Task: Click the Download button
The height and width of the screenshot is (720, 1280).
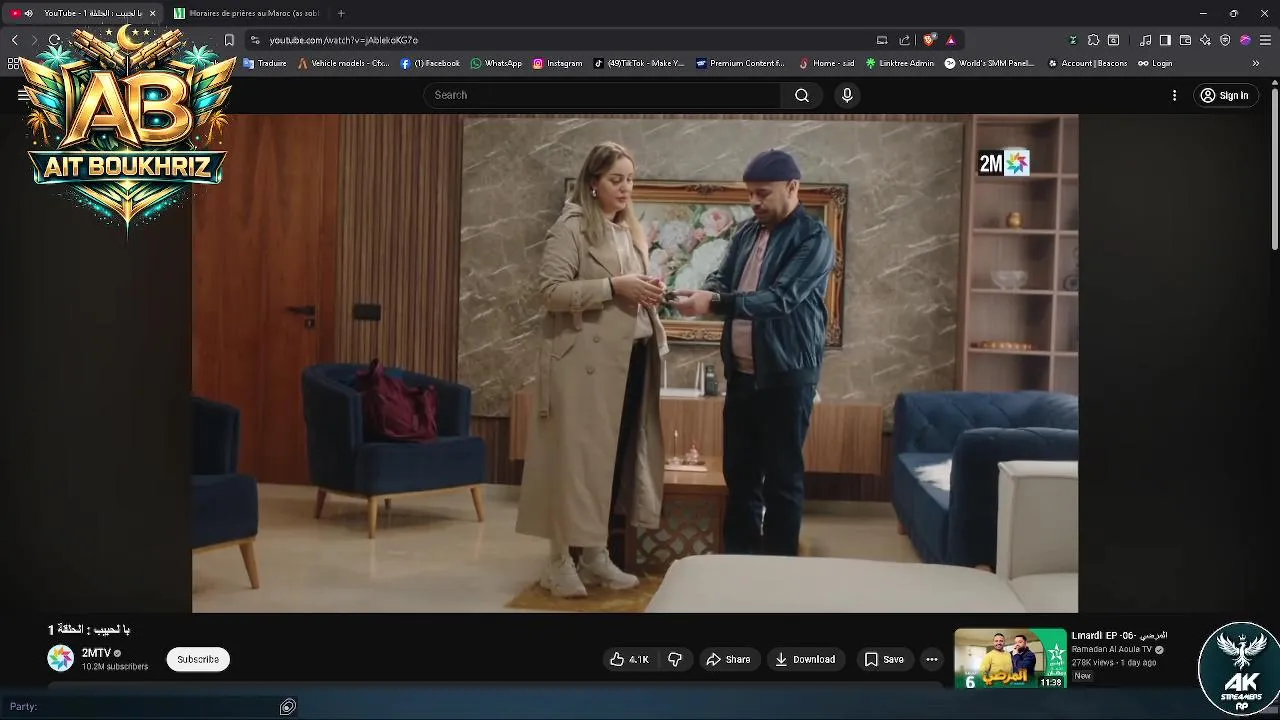Action: (x=805, y=659)
